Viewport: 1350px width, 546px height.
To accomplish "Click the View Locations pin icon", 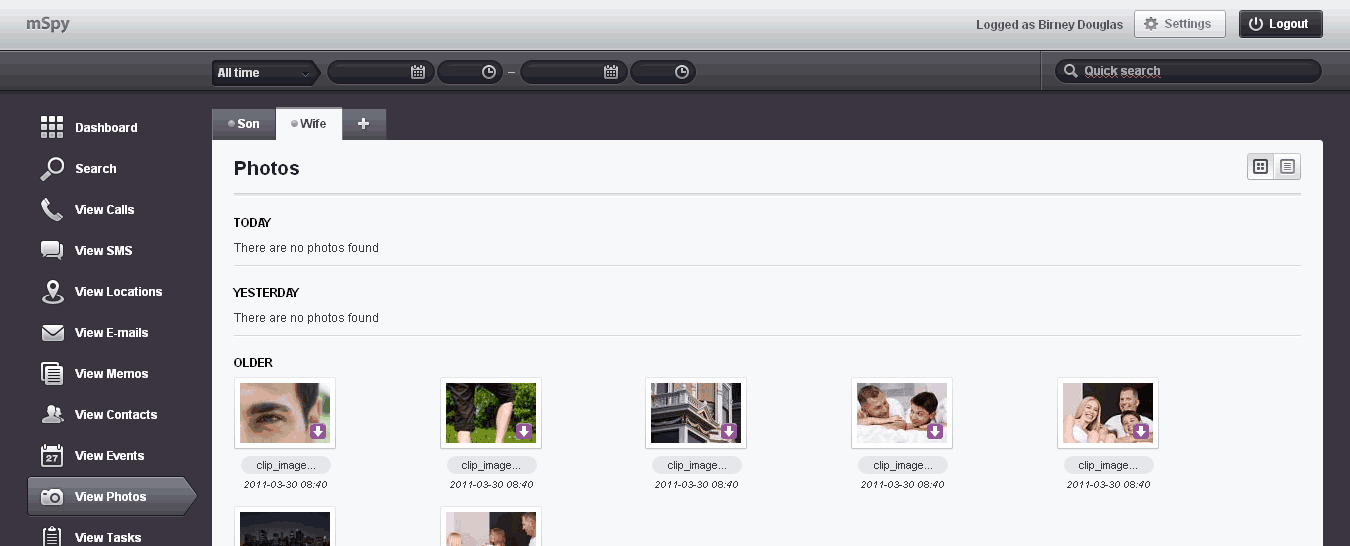I will (52, 292).
